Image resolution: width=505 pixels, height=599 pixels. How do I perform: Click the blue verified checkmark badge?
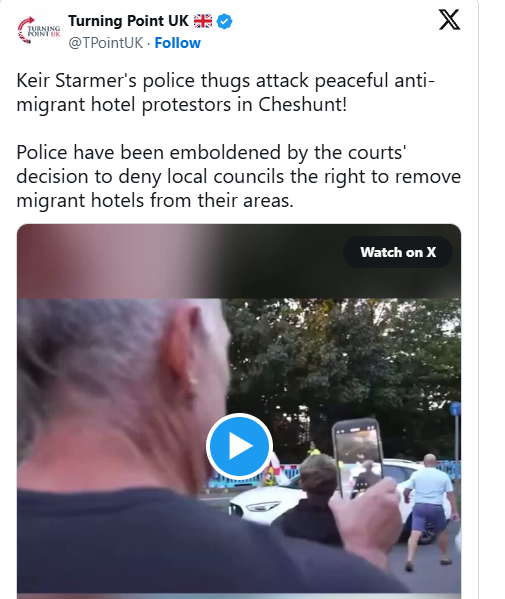(224, 21)
